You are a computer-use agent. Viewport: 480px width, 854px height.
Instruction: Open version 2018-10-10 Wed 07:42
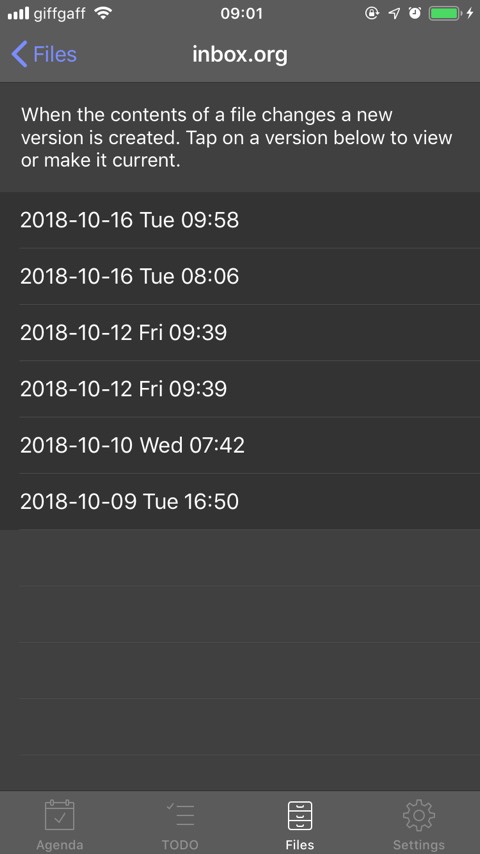(x=240, y=446)
